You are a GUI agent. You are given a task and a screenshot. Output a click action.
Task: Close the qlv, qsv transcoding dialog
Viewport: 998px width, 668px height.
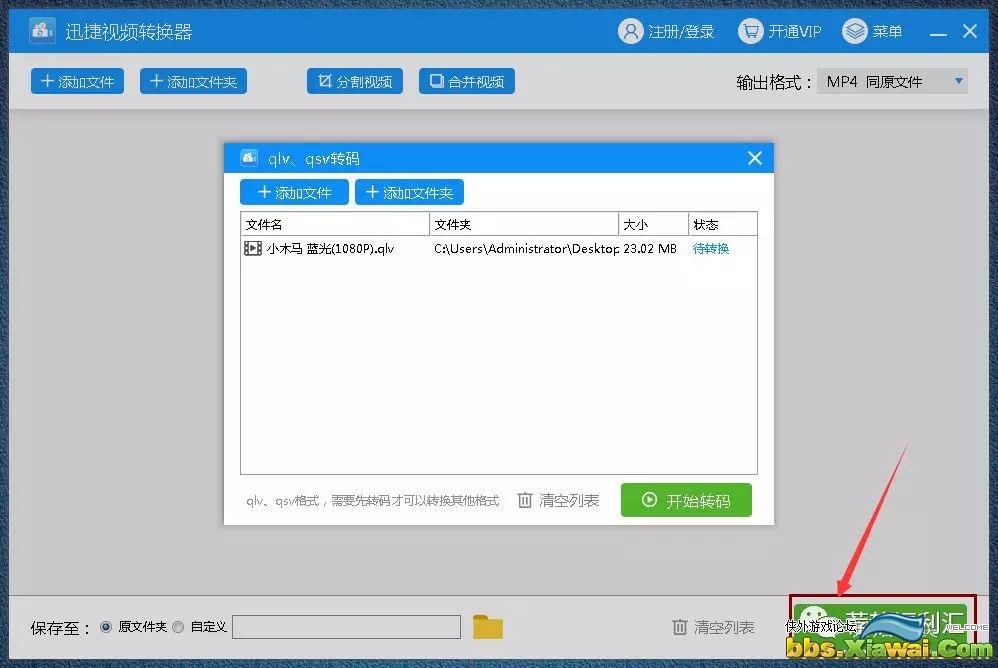click(x=755, y=158)
